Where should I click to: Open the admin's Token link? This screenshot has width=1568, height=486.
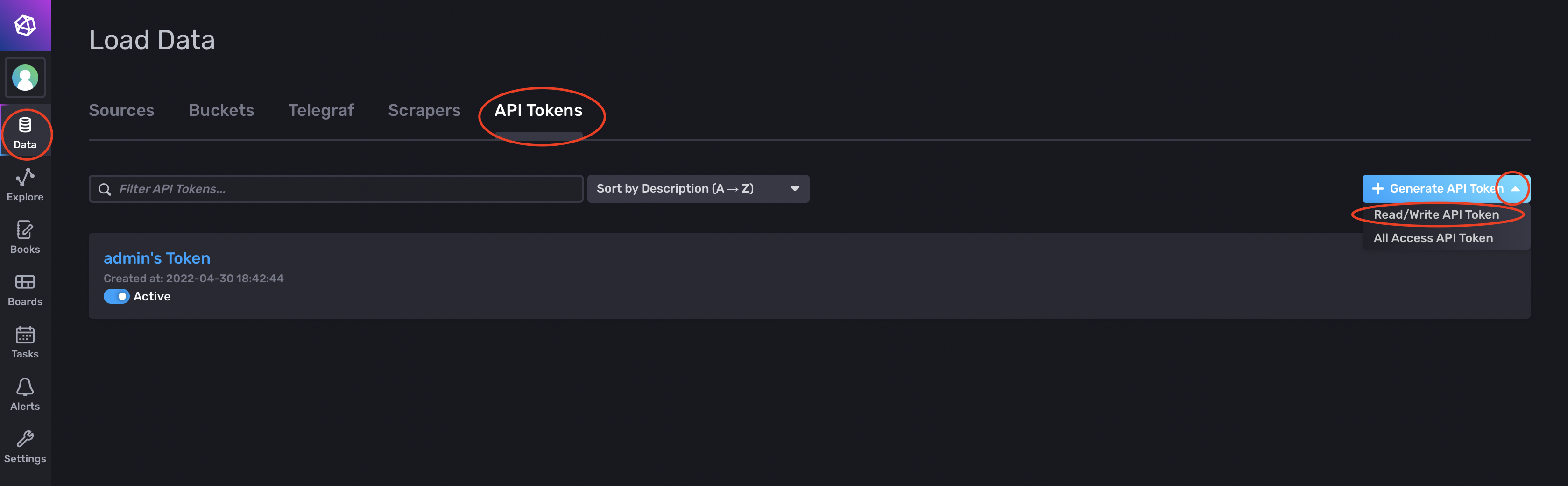157,258
